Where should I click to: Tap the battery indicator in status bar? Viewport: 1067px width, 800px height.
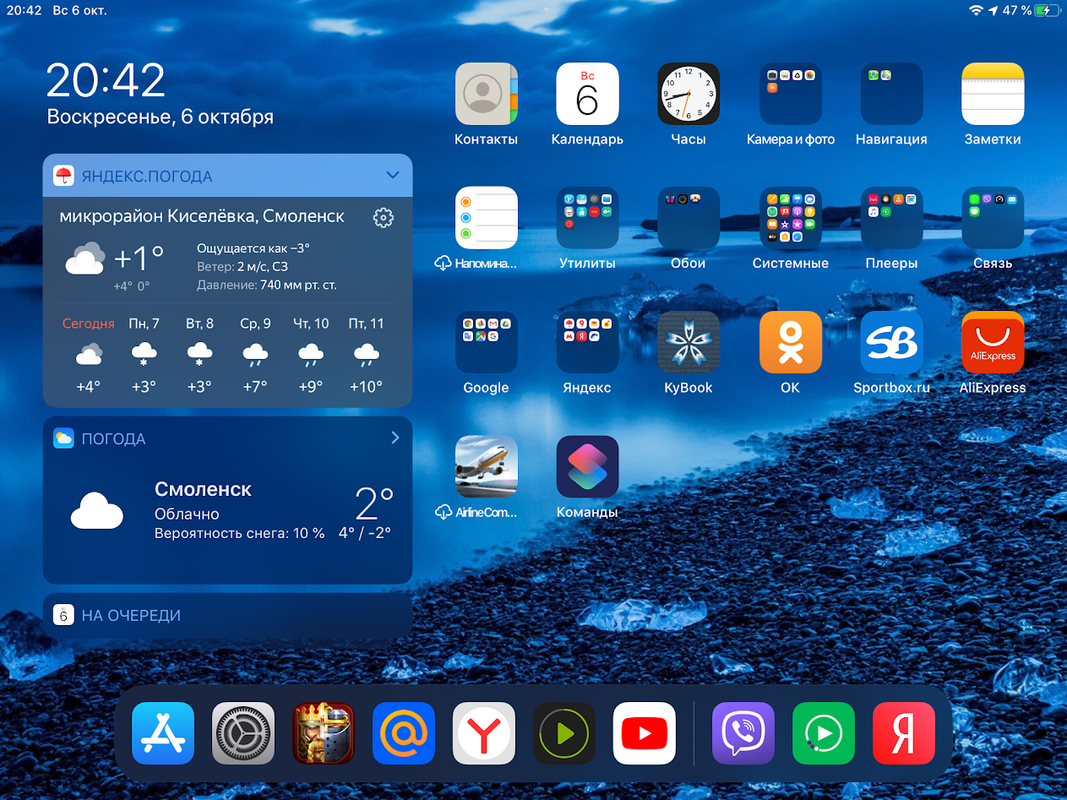1046,10
